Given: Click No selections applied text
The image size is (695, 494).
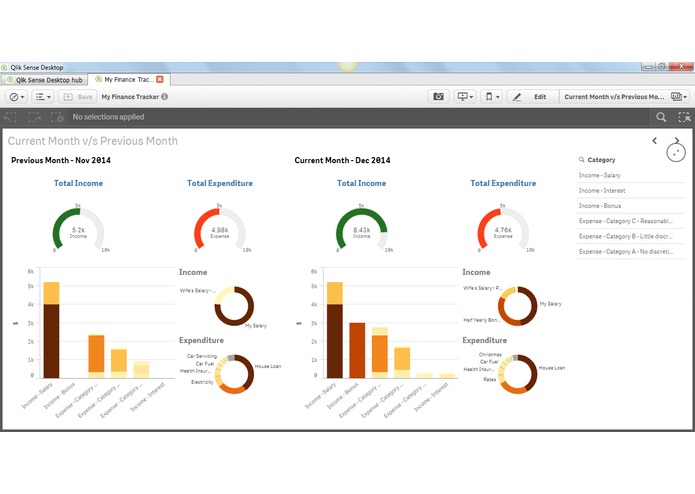Looking at the screenshot, I should (108, 117).
